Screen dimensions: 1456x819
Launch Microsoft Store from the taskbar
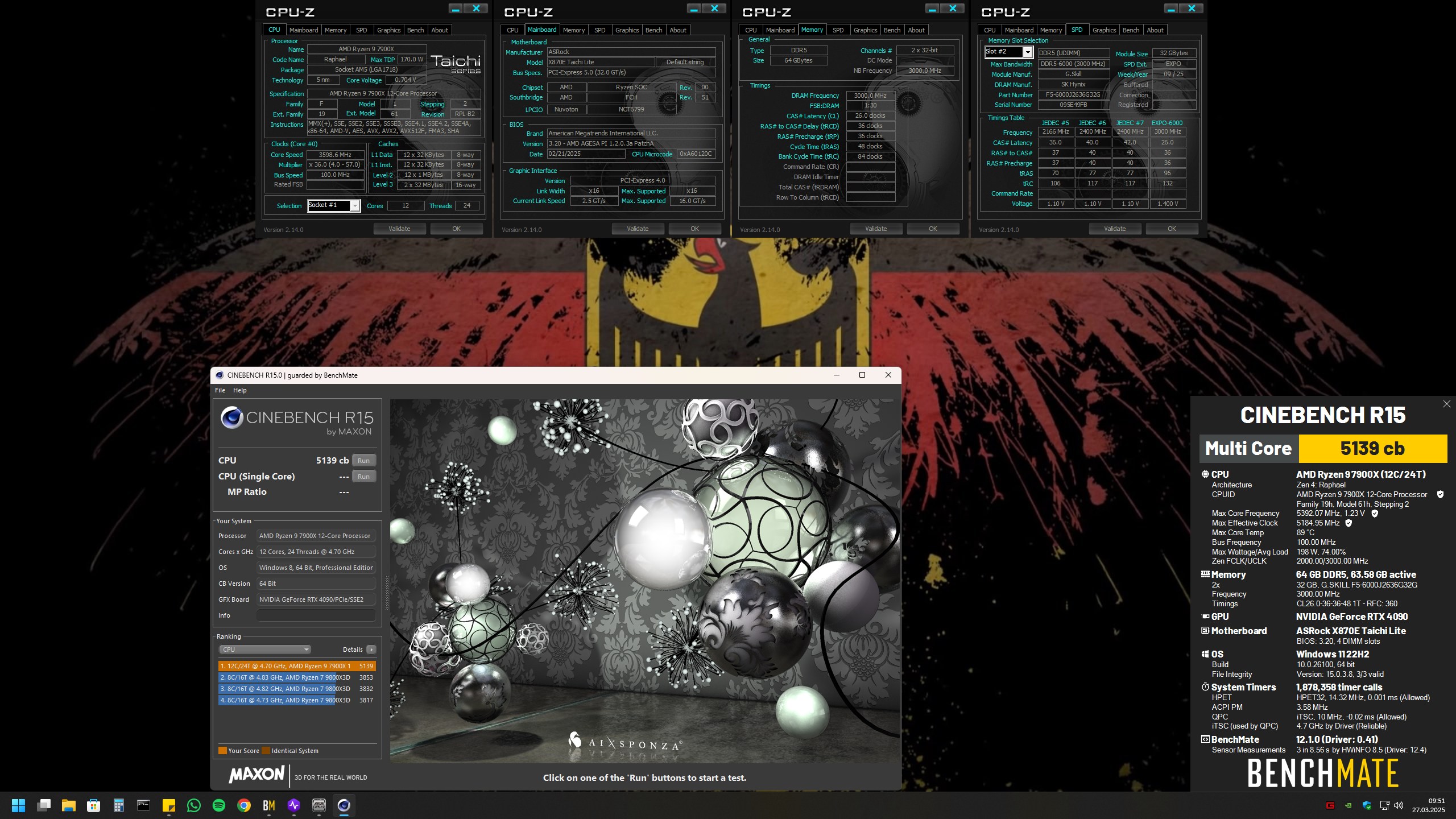[94, 805]
